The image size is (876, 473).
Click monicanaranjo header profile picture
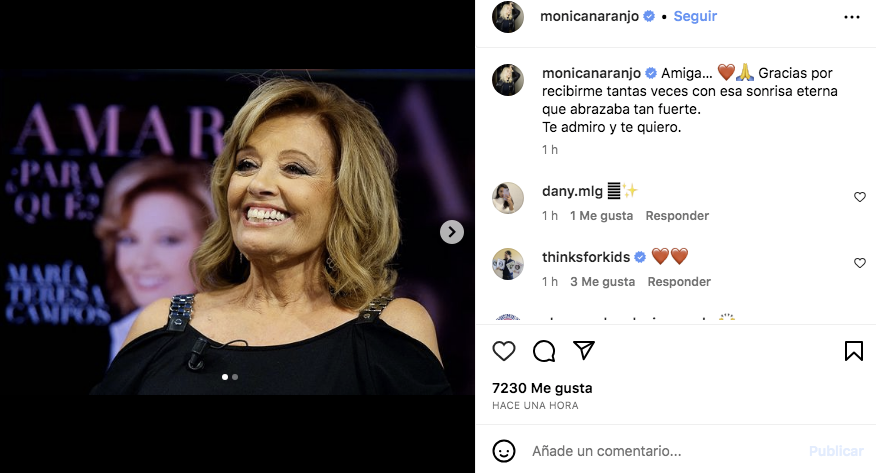point(508,17)
